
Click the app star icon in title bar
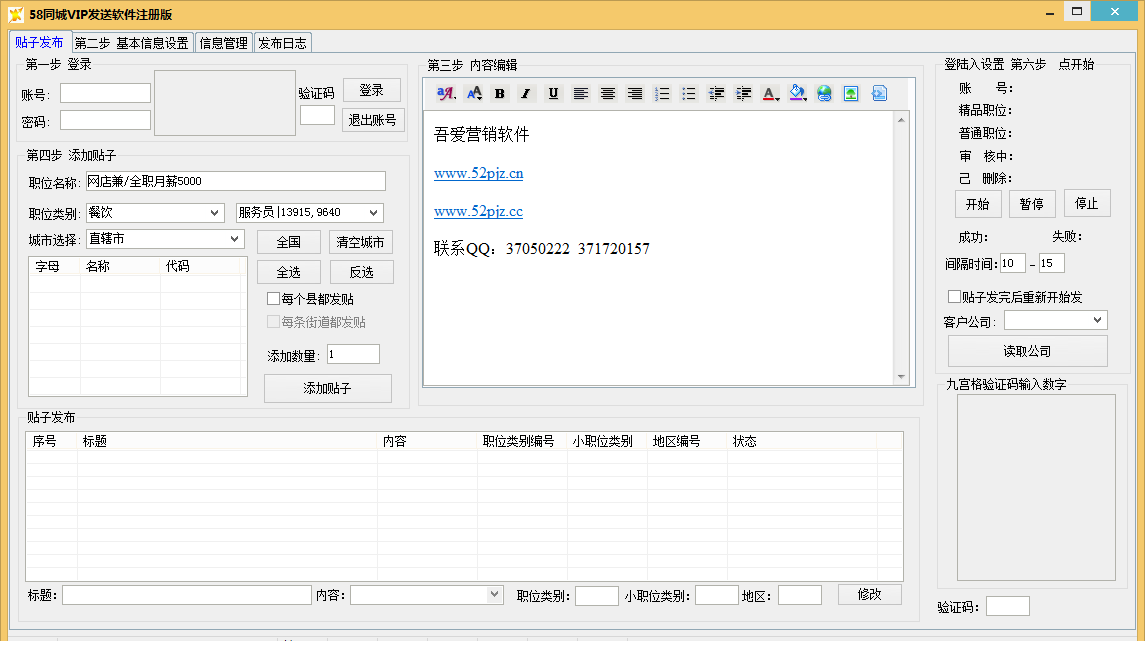point(15,14)
